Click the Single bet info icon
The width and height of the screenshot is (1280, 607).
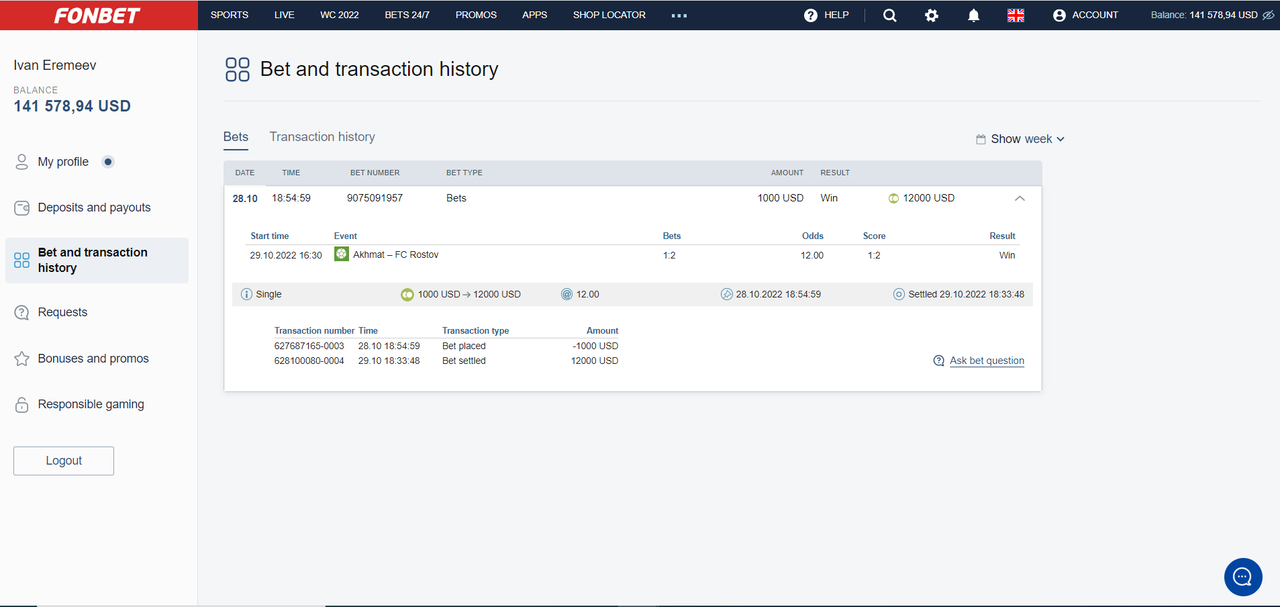[246, 295]
